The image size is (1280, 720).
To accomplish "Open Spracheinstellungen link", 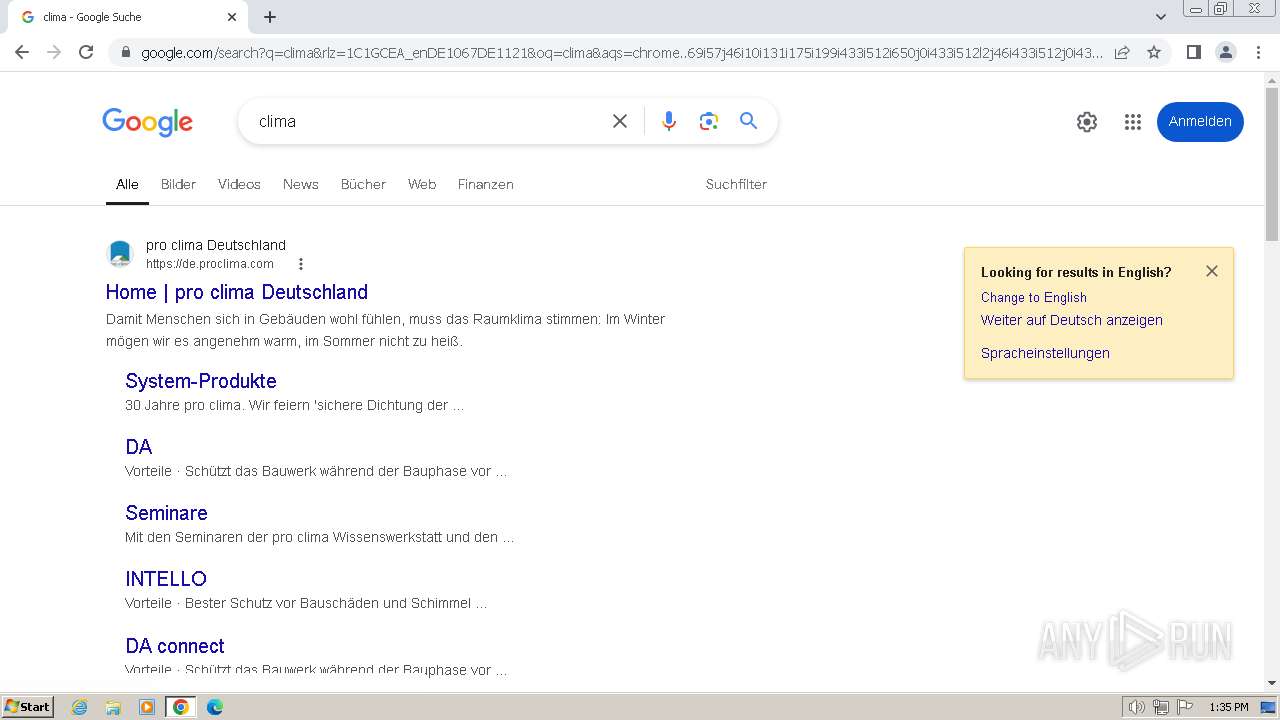I will coord(1045,353).
